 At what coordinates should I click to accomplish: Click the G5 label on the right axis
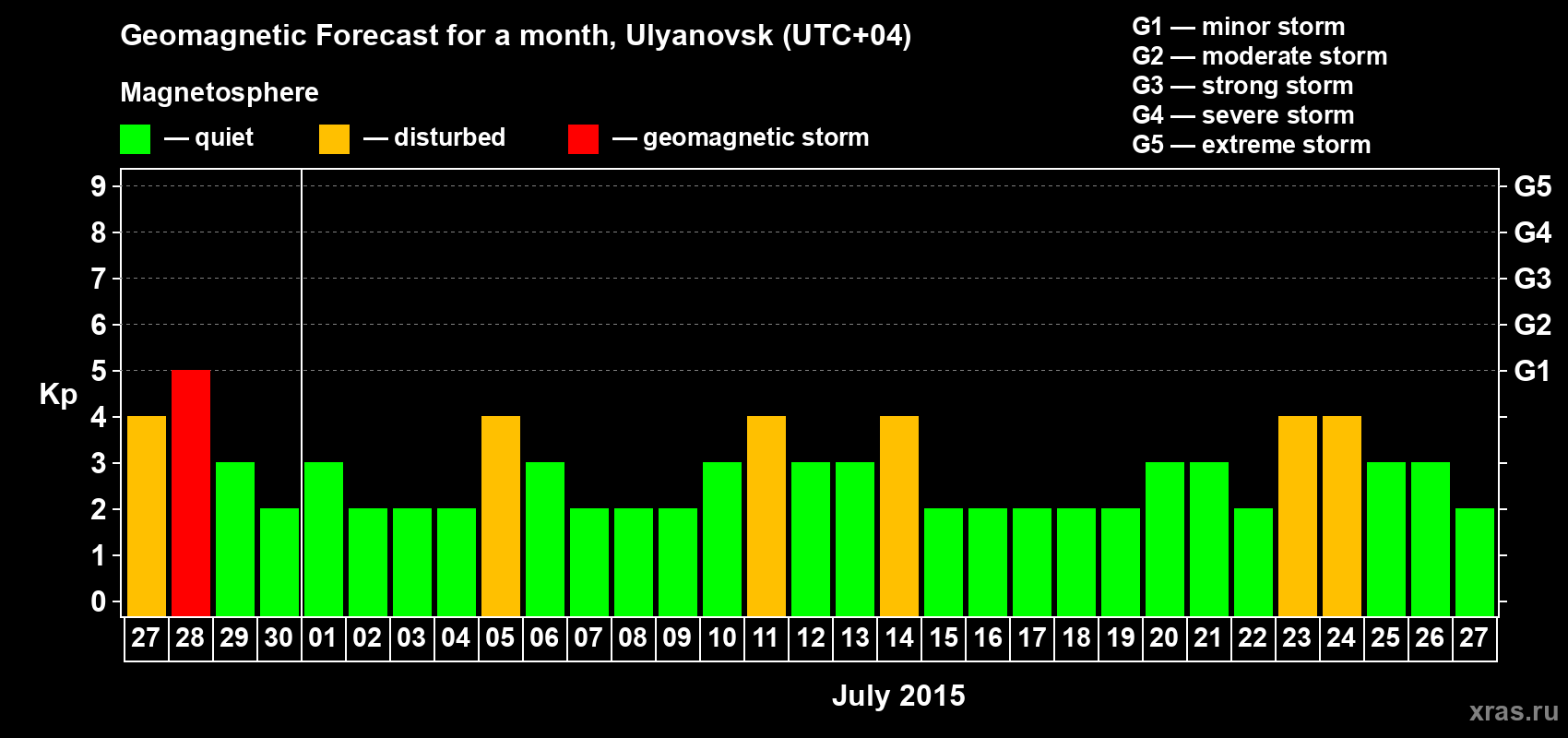(1533, 187)
